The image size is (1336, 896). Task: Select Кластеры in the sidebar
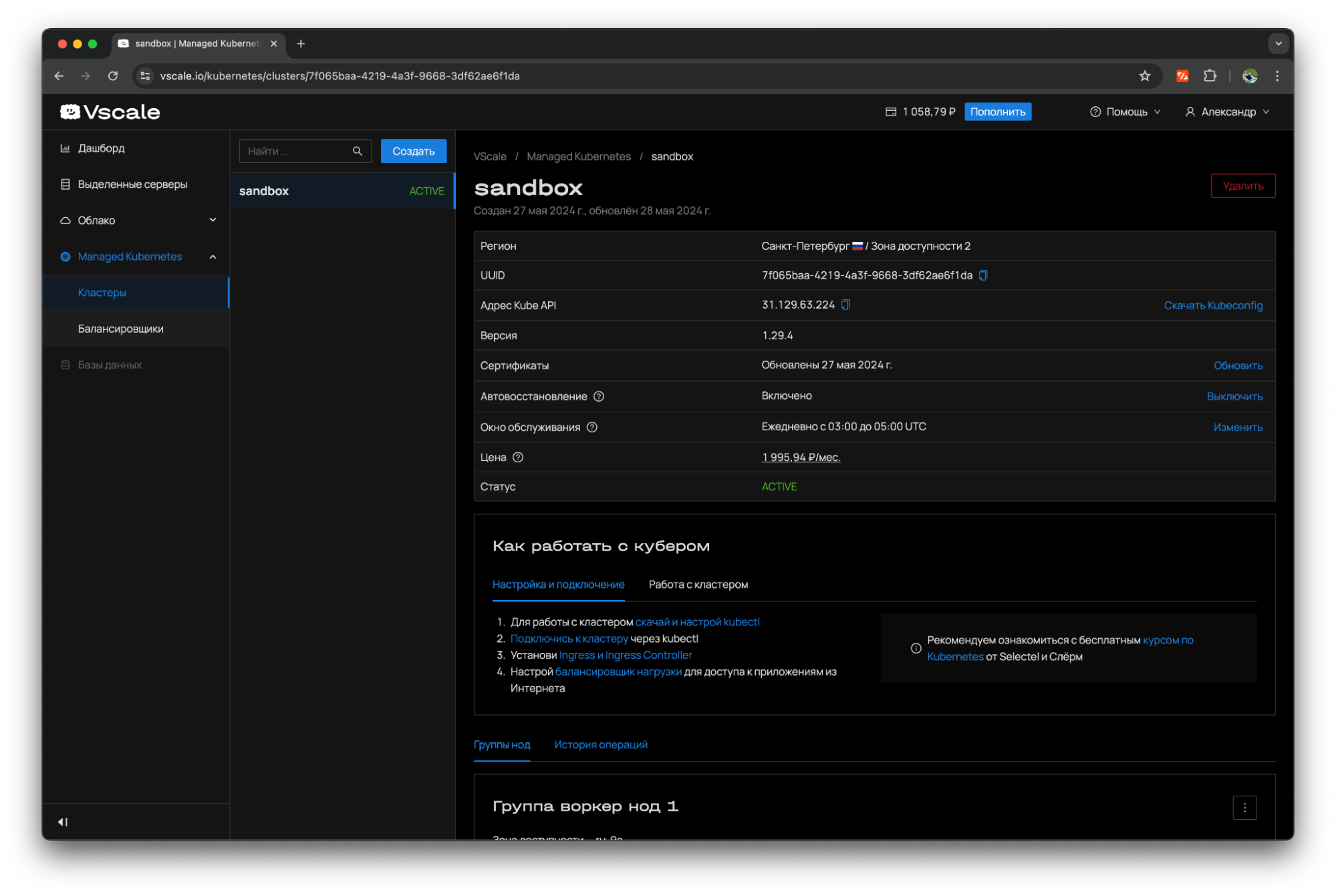point(136,293)
